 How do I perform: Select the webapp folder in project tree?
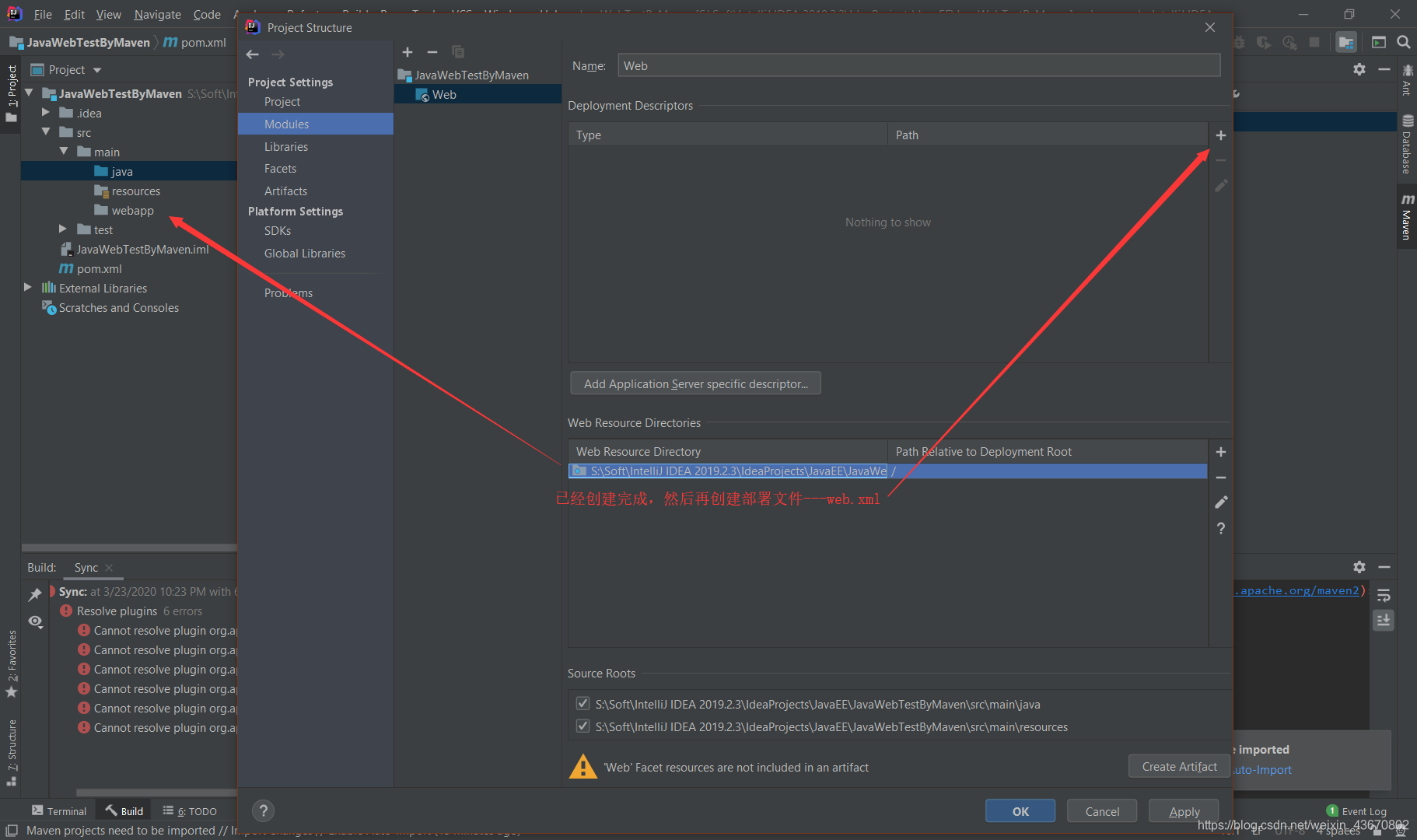[x=124, y=210]
